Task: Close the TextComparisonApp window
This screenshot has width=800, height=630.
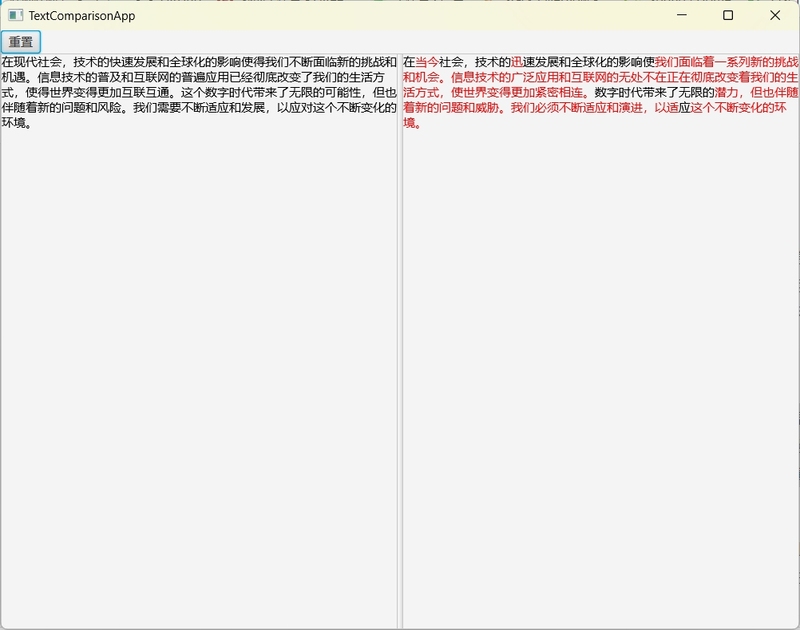Action: [x=775, y=15]
